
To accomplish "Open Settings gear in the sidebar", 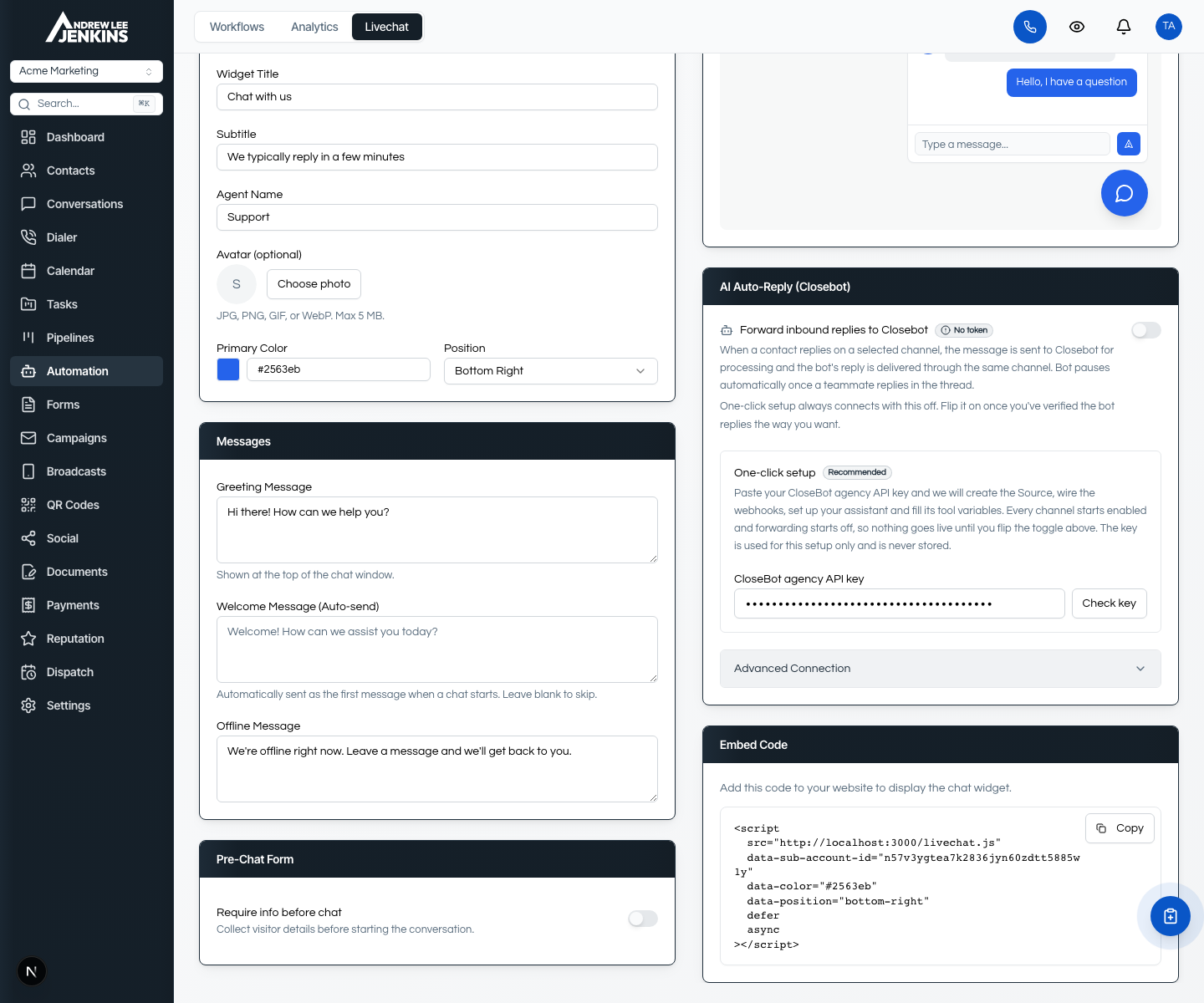I will coord(28,705).
